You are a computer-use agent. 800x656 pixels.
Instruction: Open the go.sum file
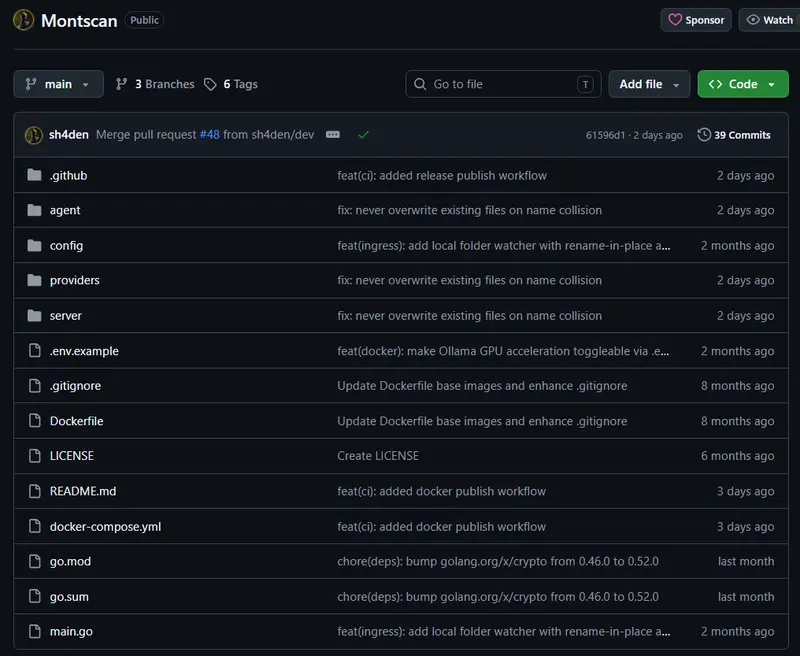(x=69, y=597)
